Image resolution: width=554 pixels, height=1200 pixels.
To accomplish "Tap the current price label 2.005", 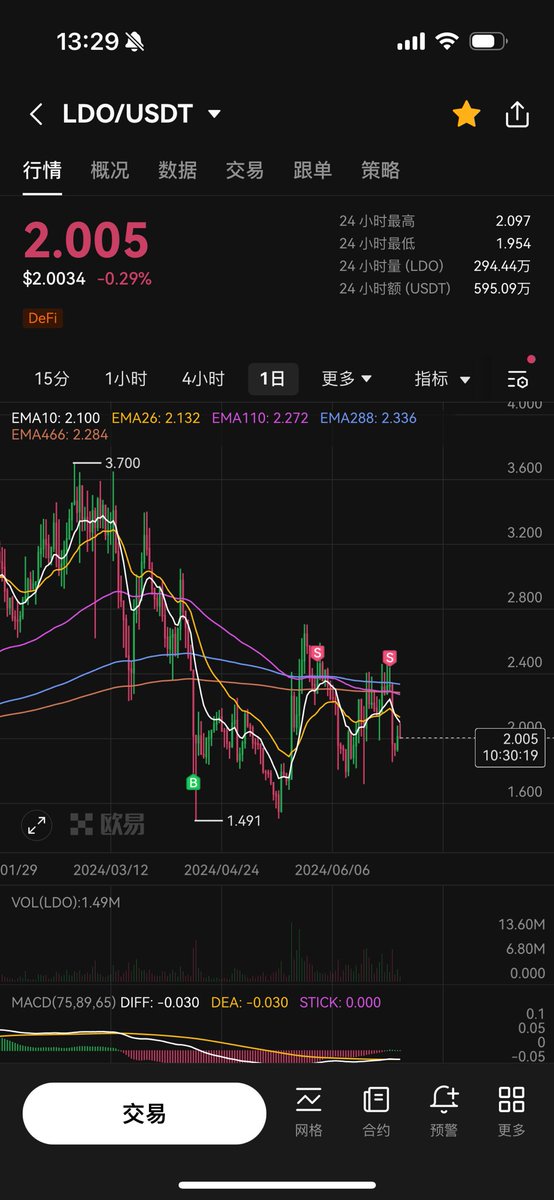I will coord(510,746).
